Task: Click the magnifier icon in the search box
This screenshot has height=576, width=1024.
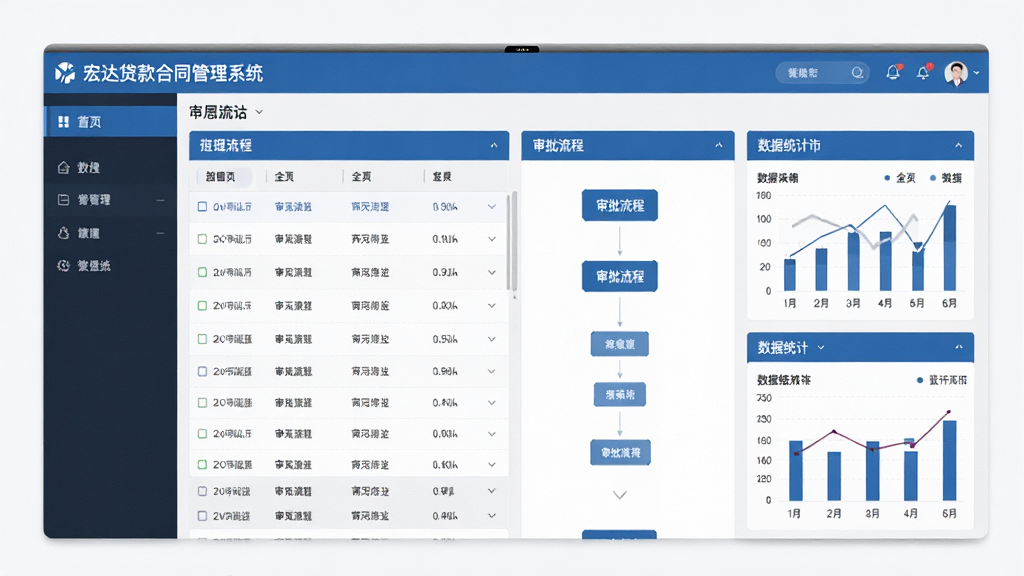Action: point(857,73)
